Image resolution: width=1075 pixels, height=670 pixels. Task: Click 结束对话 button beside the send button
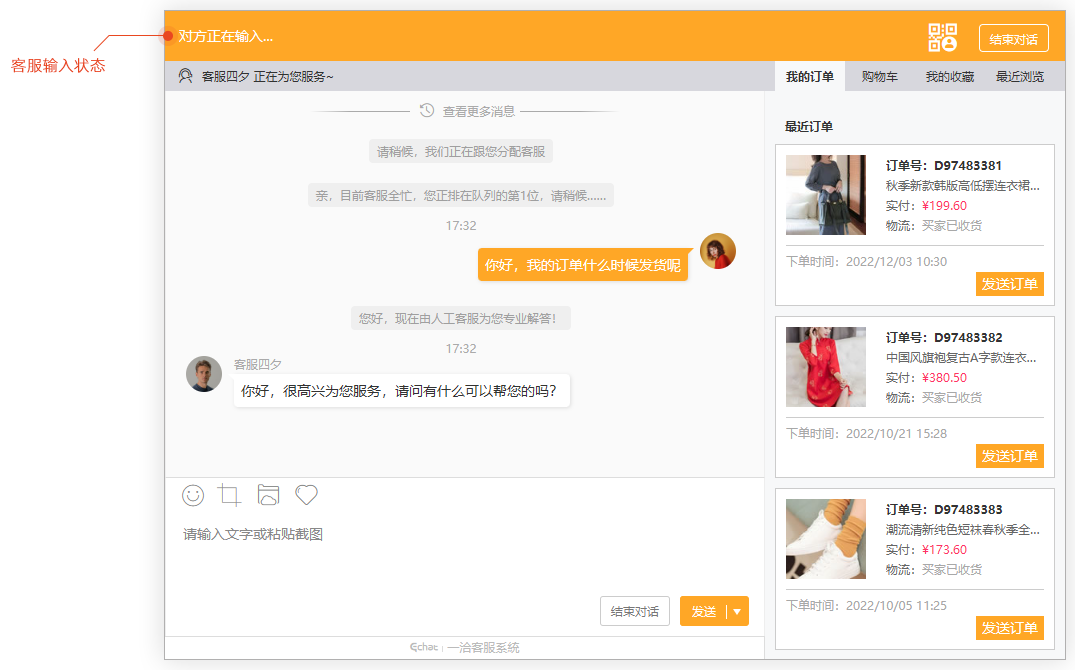634,612
